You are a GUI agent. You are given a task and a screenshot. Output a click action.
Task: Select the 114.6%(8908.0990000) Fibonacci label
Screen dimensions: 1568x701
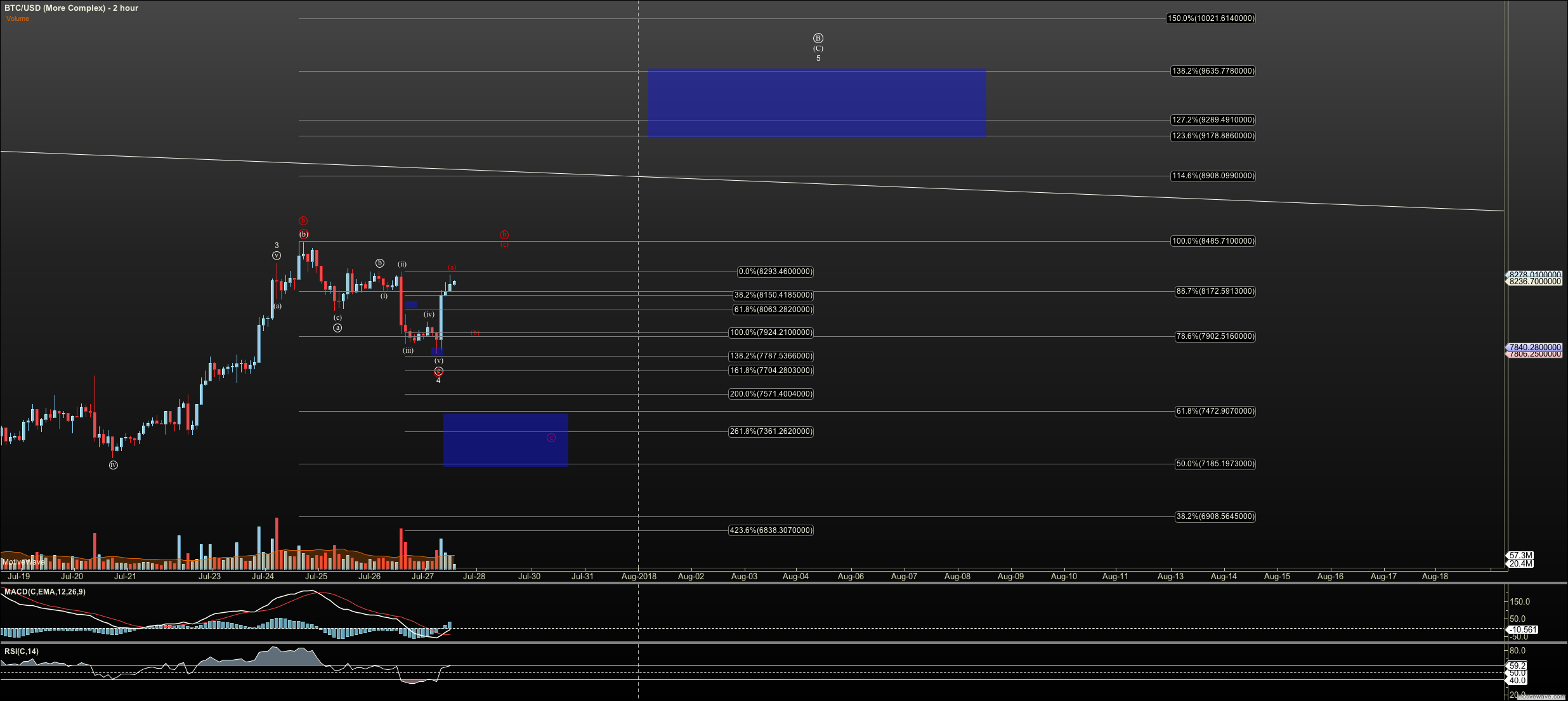pyautogui.click(x=1213, y=176)
